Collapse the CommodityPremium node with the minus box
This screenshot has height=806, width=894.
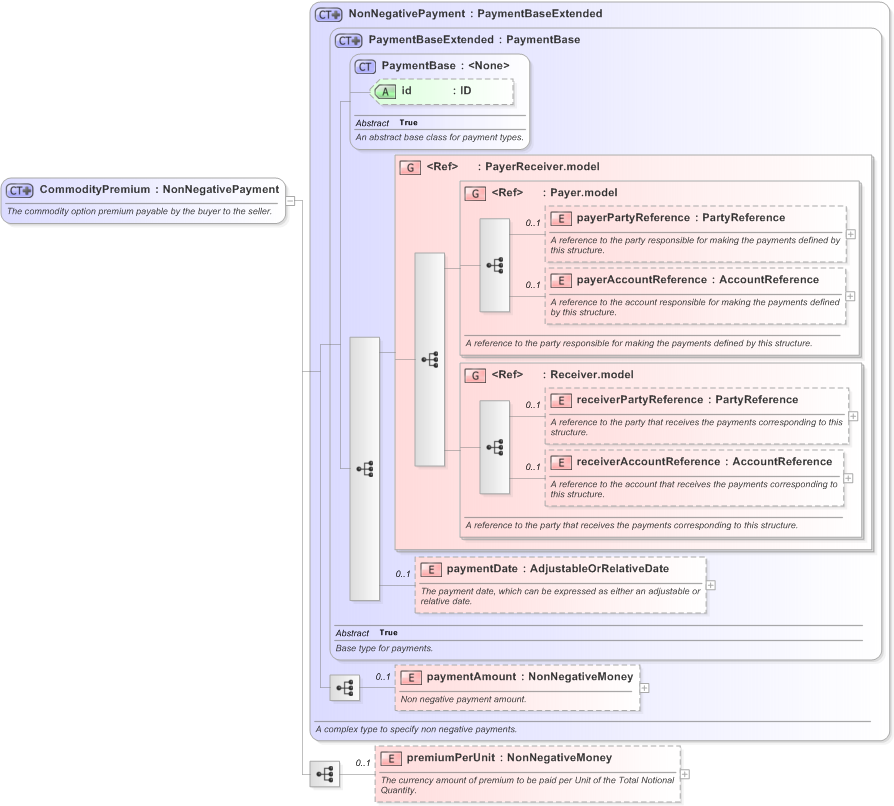coord(290,201)
